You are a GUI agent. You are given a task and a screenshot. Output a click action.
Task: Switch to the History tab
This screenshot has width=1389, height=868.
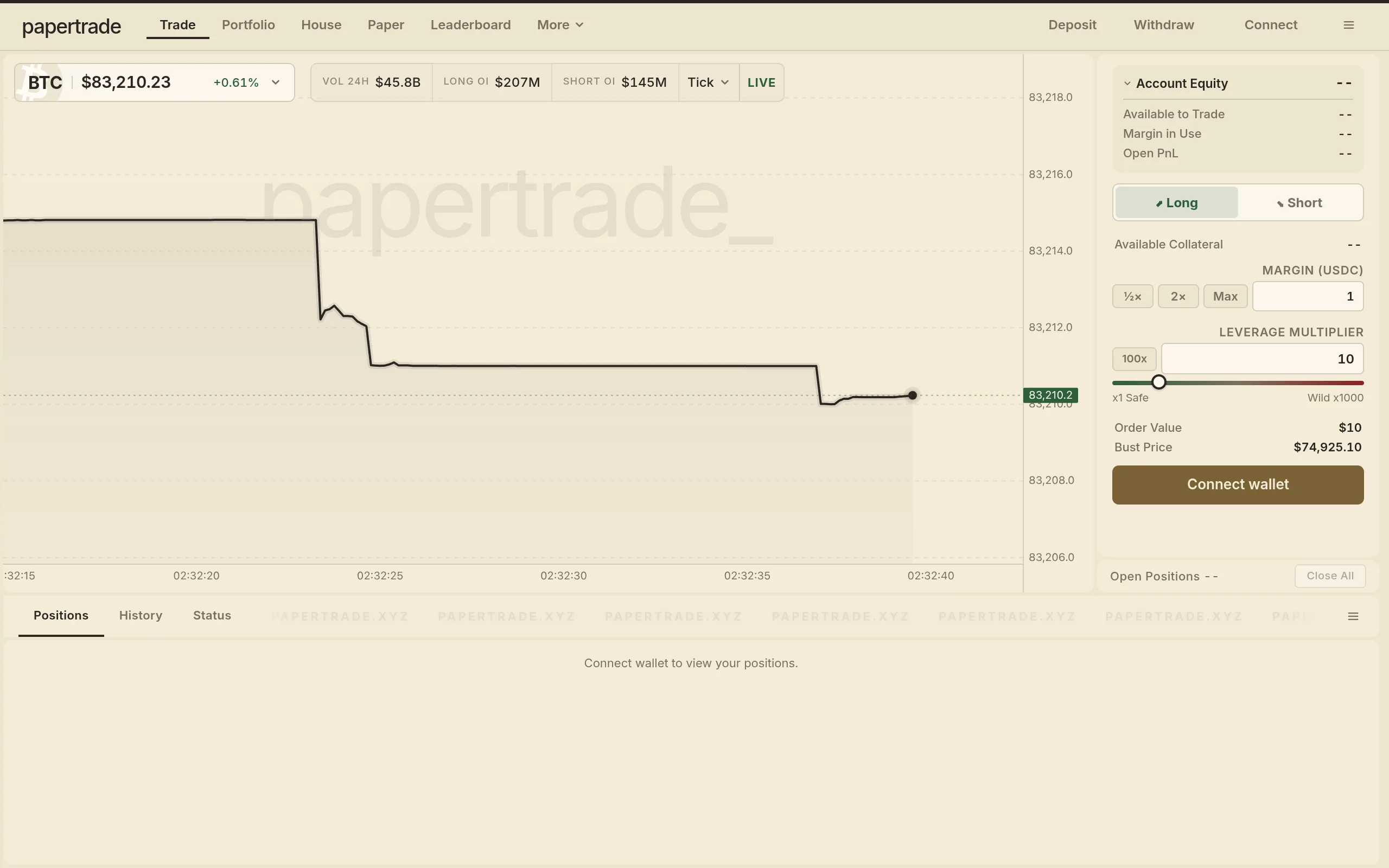[x=141, y=615]
